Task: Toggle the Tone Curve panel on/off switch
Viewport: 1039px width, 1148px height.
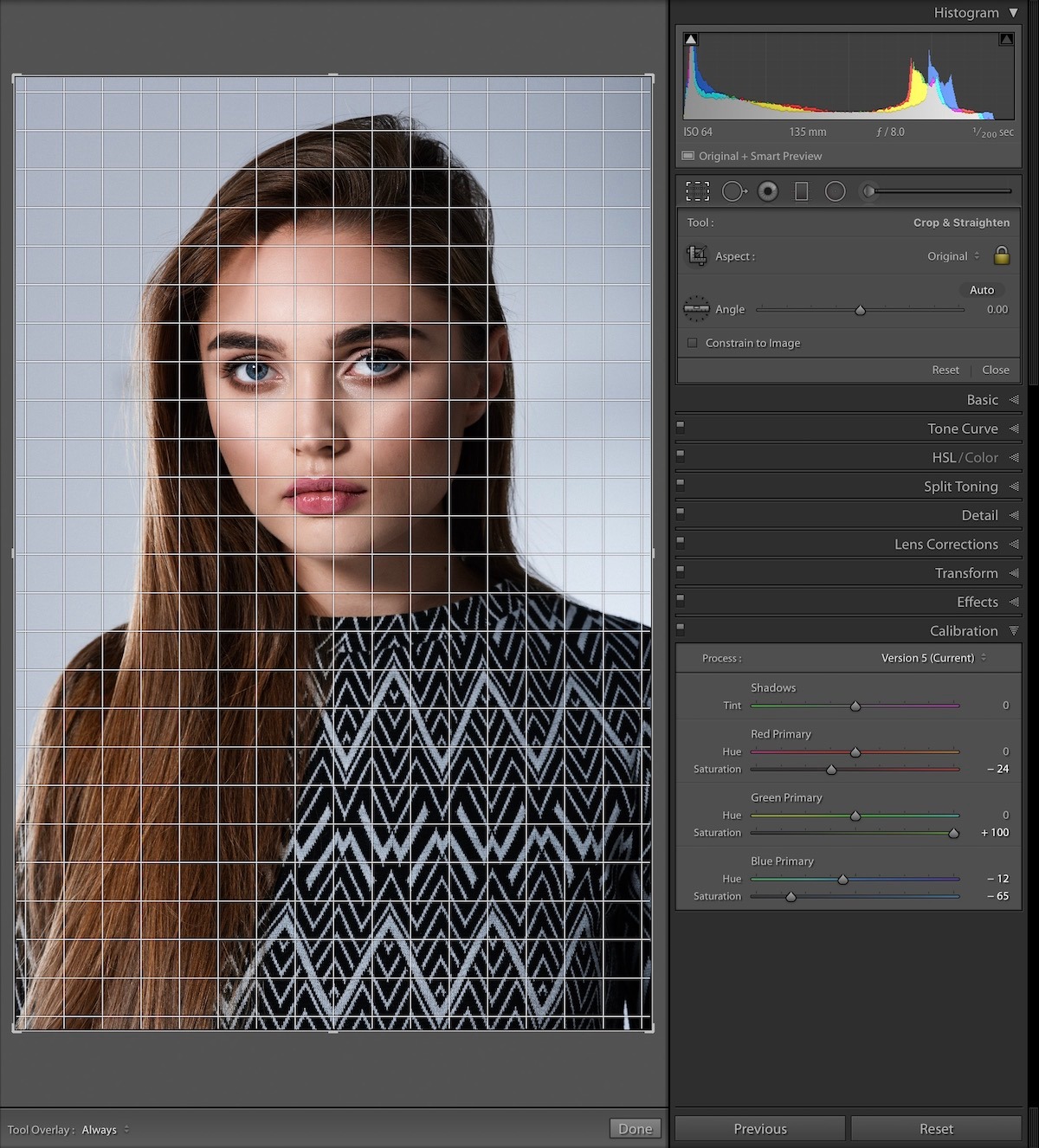Action: click(681, 426)
